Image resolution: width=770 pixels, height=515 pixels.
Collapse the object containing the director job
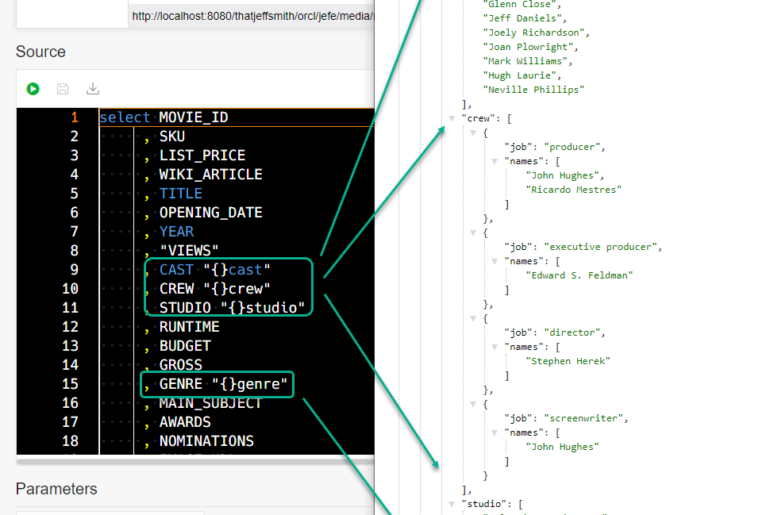473,318
